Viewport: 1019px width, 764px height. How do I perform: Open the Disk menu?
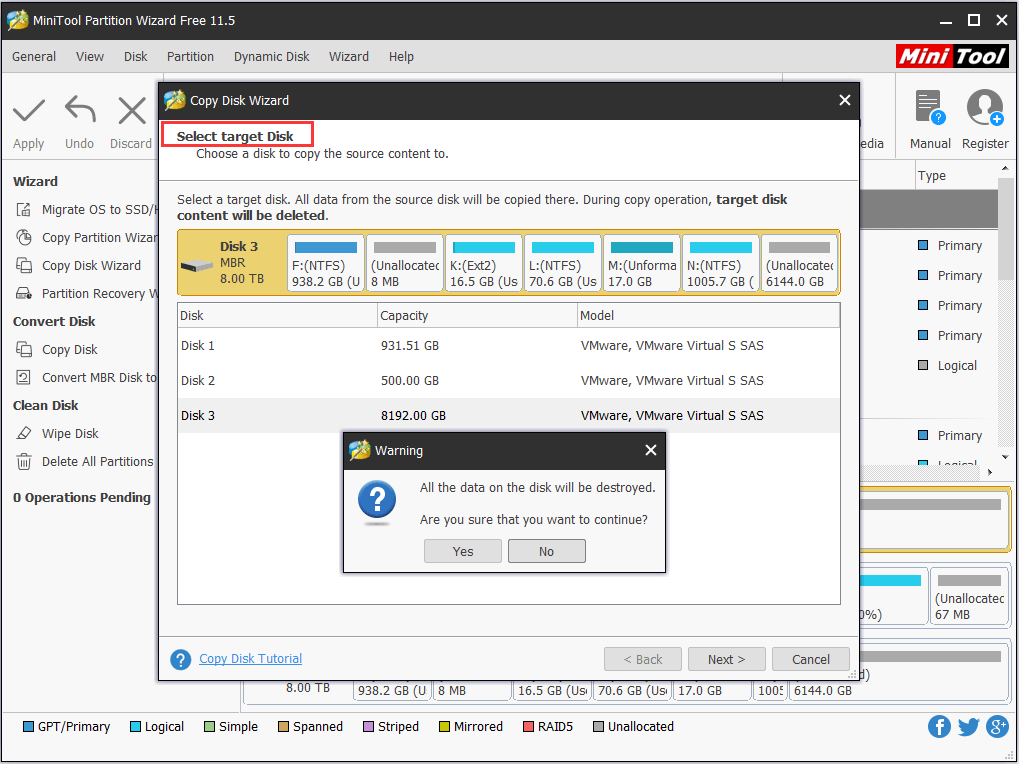[136, 57]
